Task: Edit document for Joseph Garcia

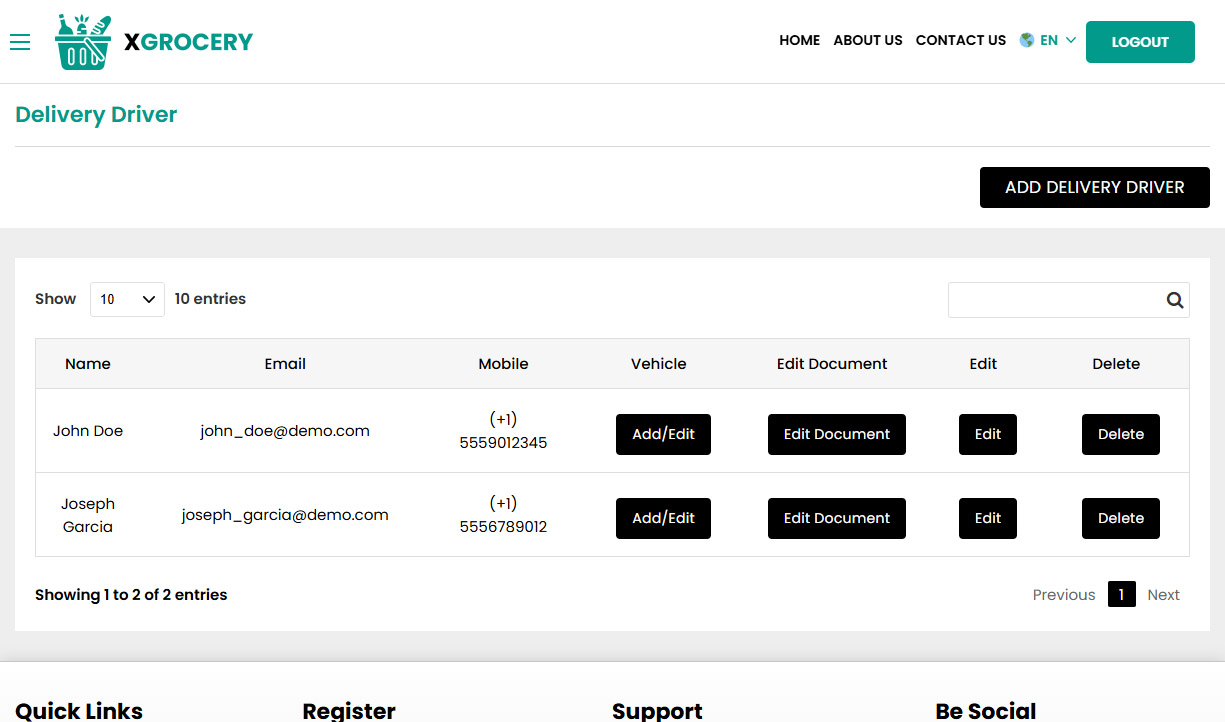Action: coord(836,519)
